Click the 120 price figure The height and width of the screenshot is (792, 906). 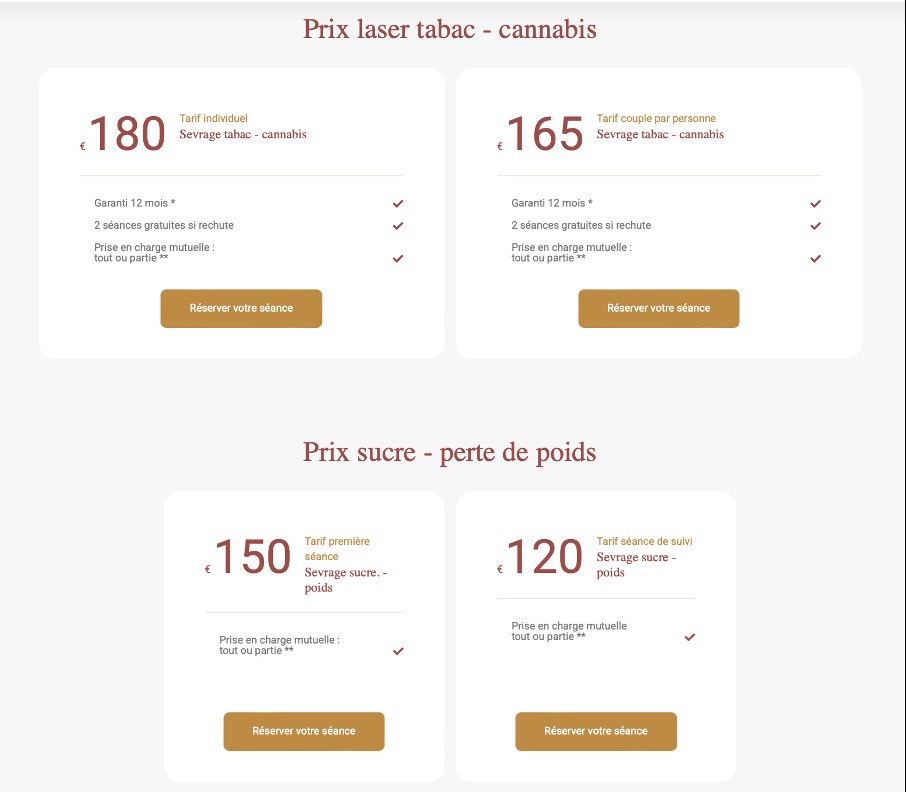(x=545, y=557)
